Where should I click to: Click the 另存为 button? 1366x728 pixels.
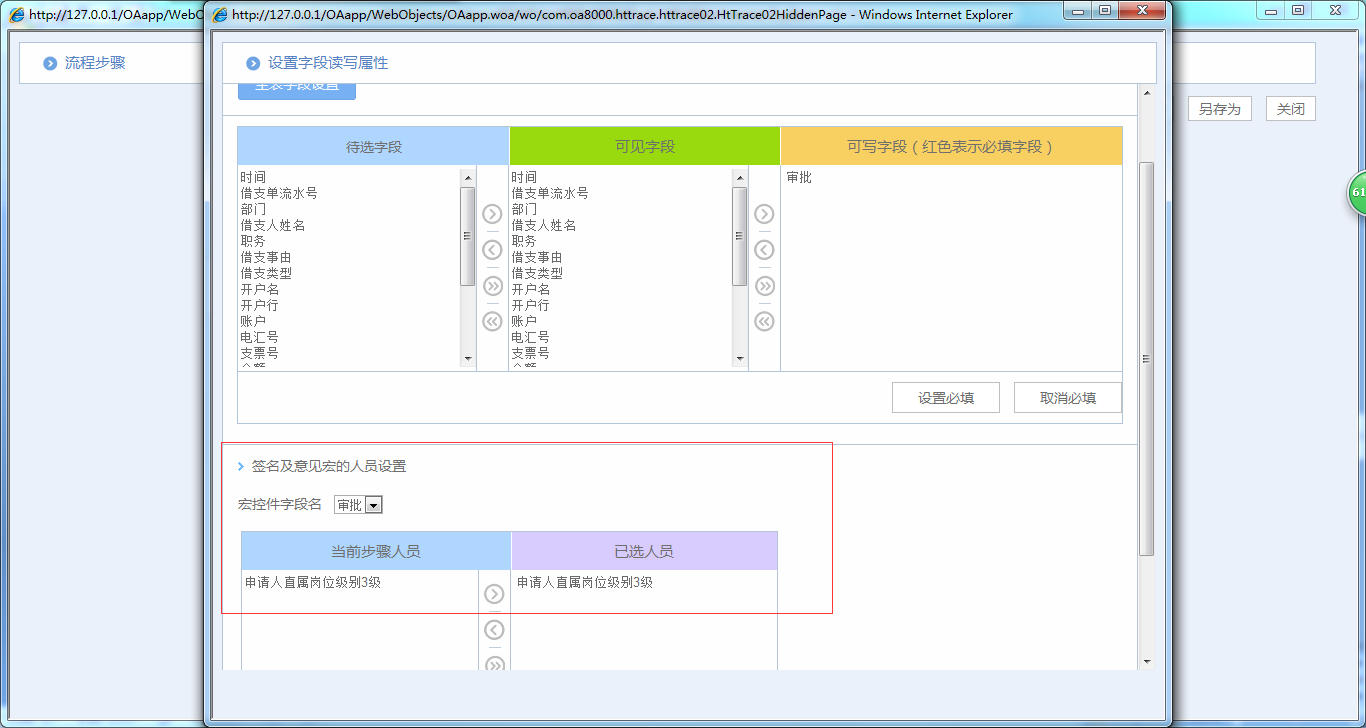(x=1219, y=108)
